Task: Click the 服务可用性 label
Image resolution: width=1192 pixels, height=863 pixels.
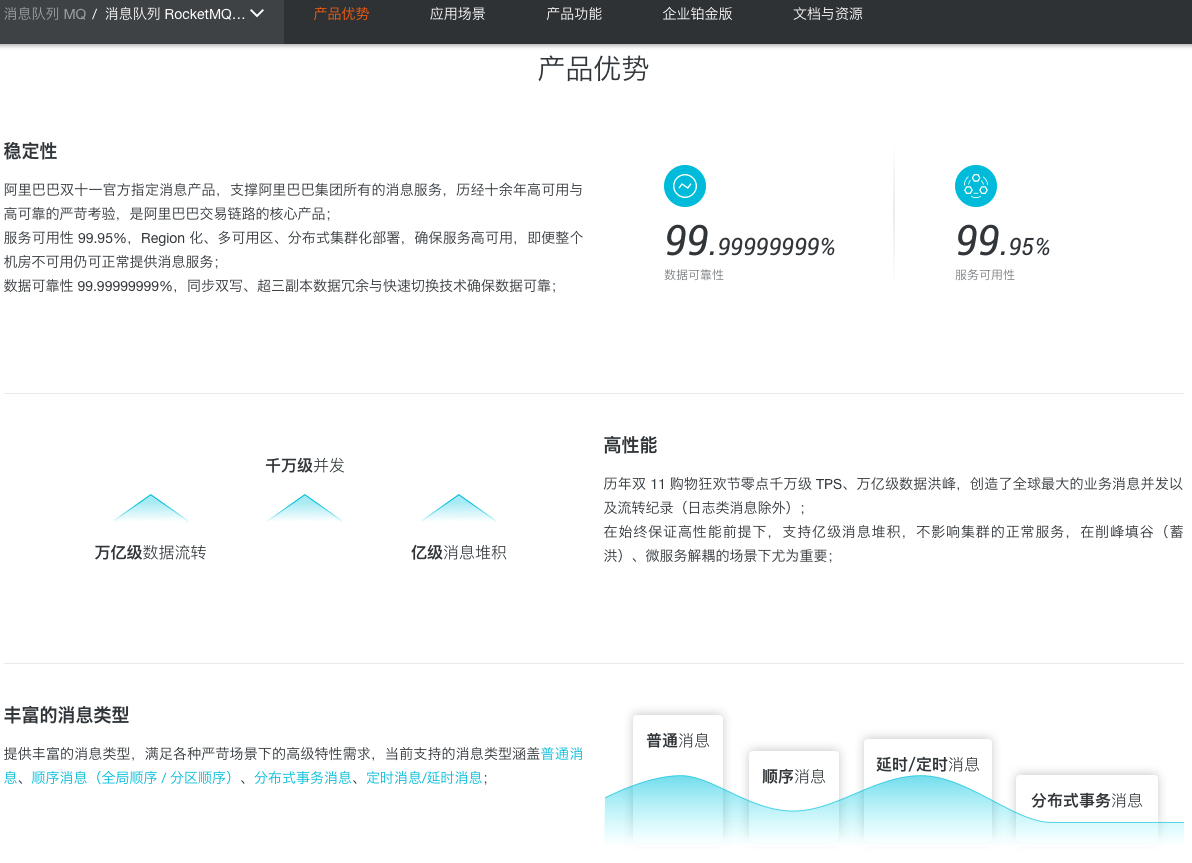Action: [x=985, y=274]
